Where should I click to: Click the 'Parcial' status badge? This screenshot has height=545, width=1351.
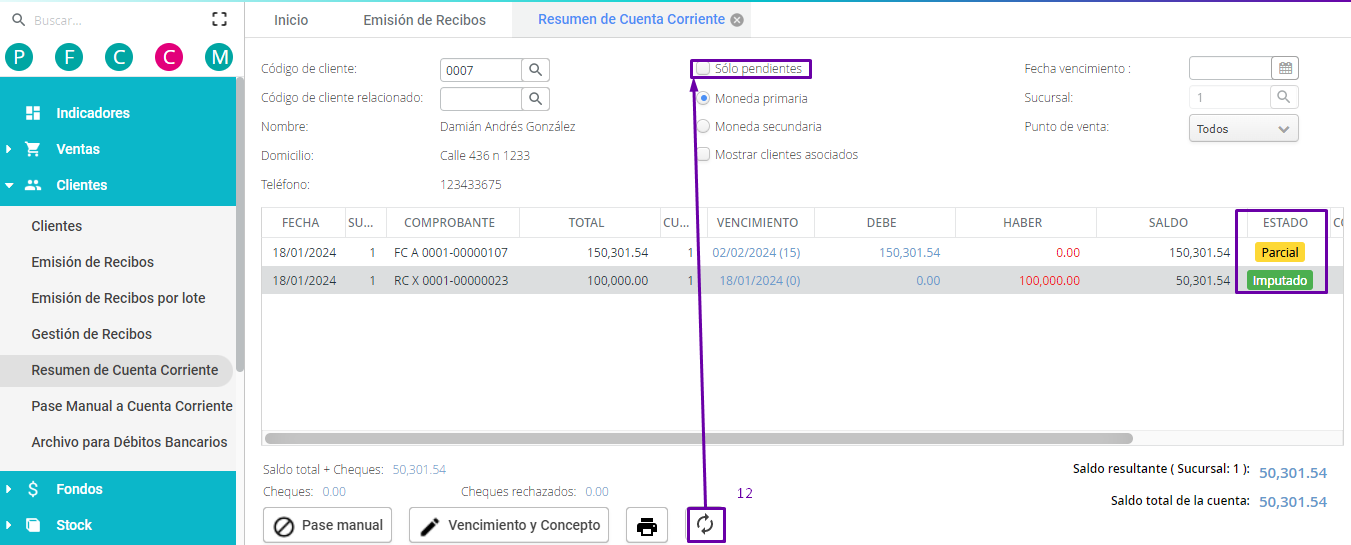click(1280, 253)
